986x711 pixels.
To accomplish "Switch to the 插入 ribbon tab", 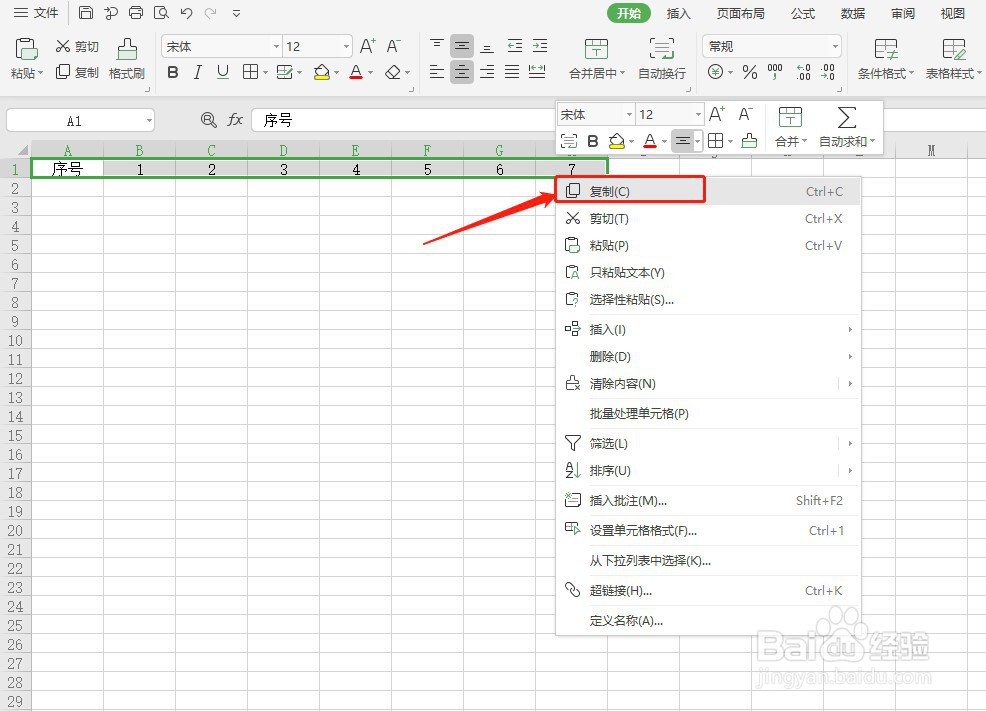I will pos(678,13).
